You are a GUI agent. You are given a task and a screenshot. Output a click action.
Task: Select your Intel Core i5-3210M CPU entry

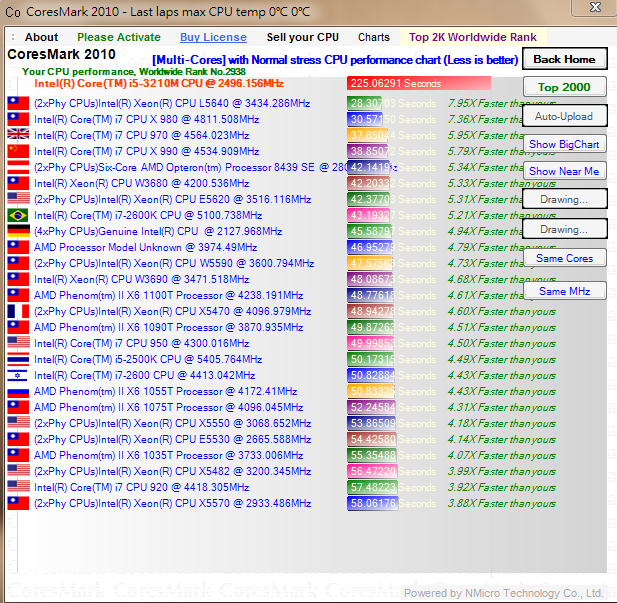[159, 83]
